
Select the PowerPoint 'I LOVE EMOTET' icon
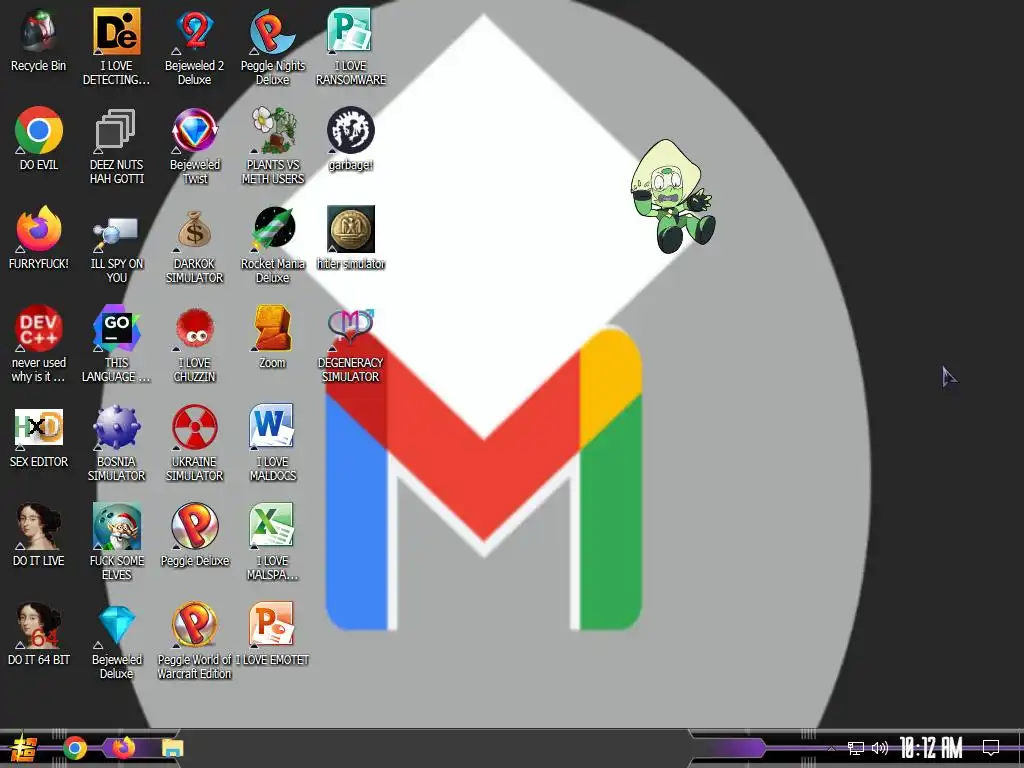pyautogui.click(x=272, y=626)
